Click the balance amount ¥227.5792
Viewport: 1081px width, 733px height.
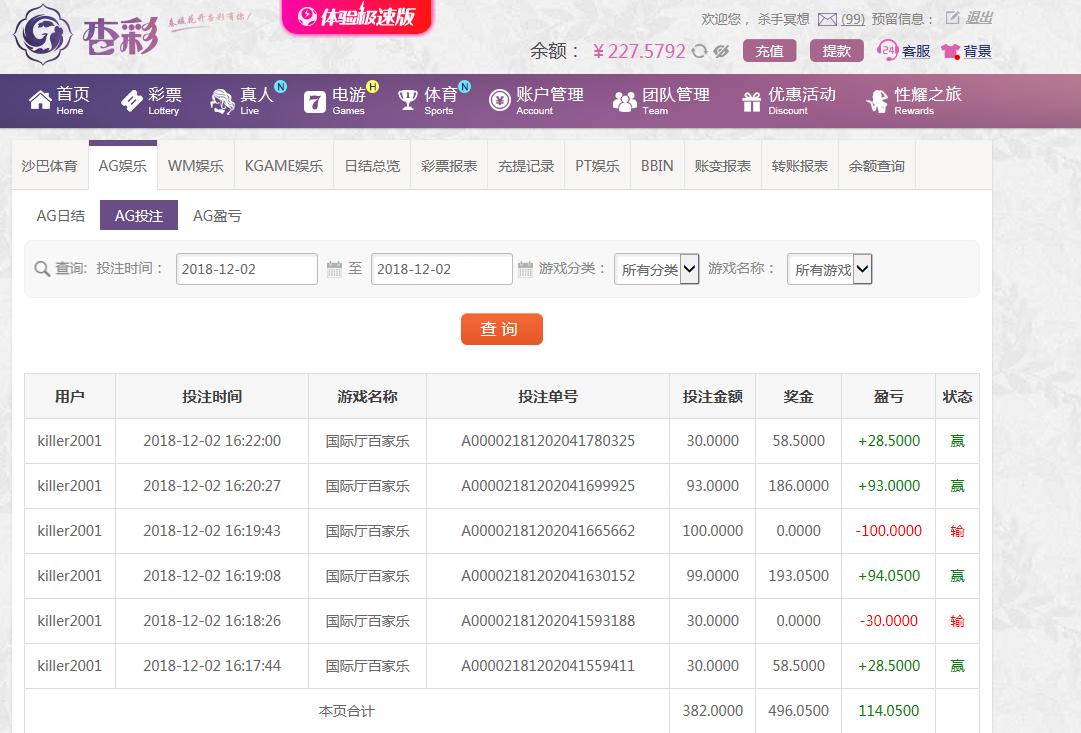coord(639,51)
